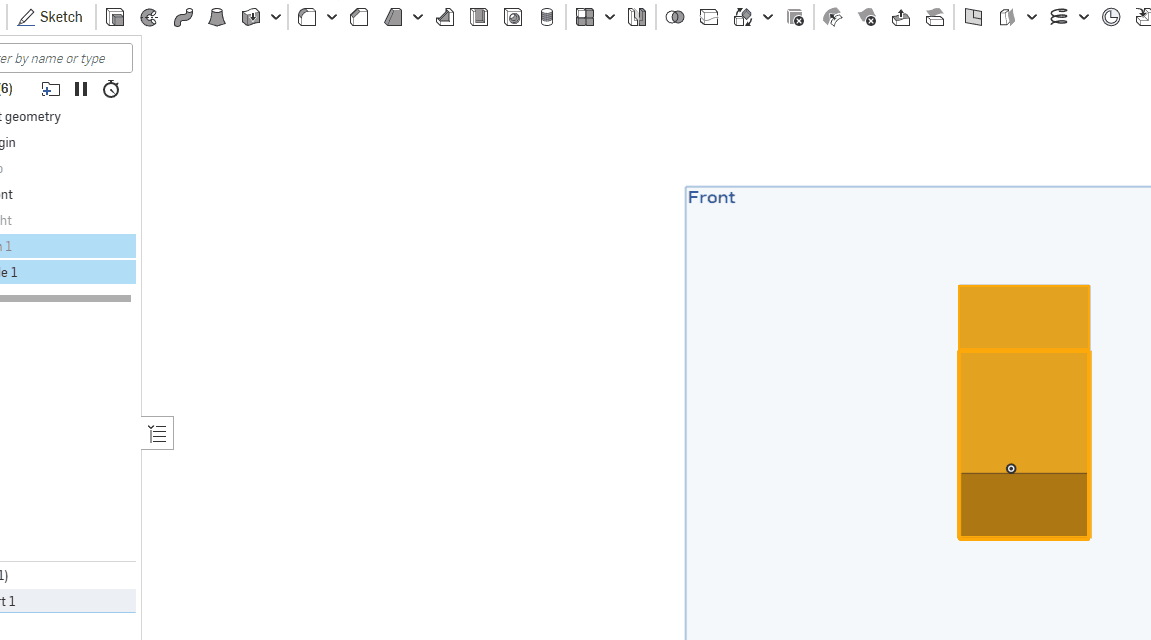Viewport: 1151px width, 640px height.
Task: Select the Chamfer tool
Action: 359,17
